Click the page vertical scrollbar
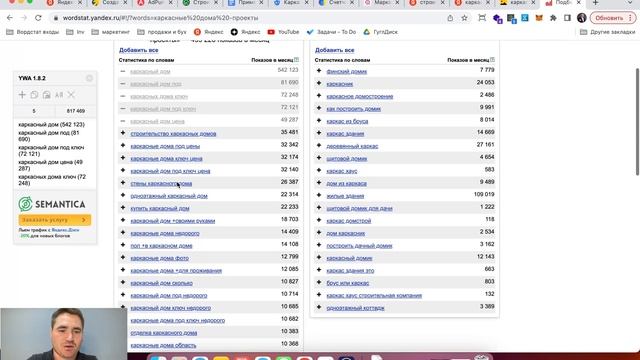Viewport: 640px width, 360px height. tap(637, 122)
